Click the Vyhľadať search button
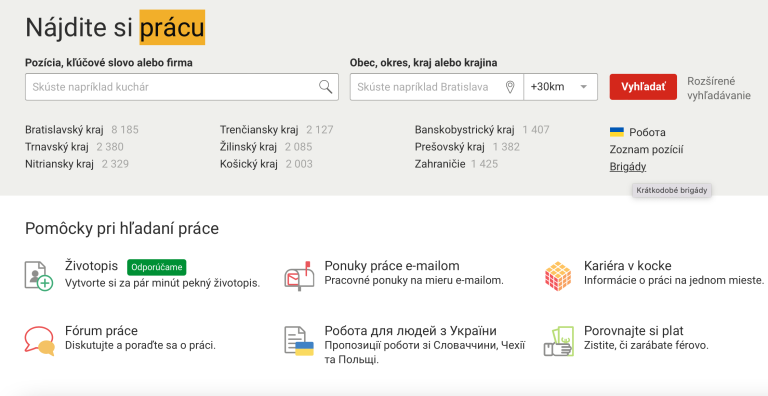The height and width of the screenshot is (396, 768). [x=643, y=87]
